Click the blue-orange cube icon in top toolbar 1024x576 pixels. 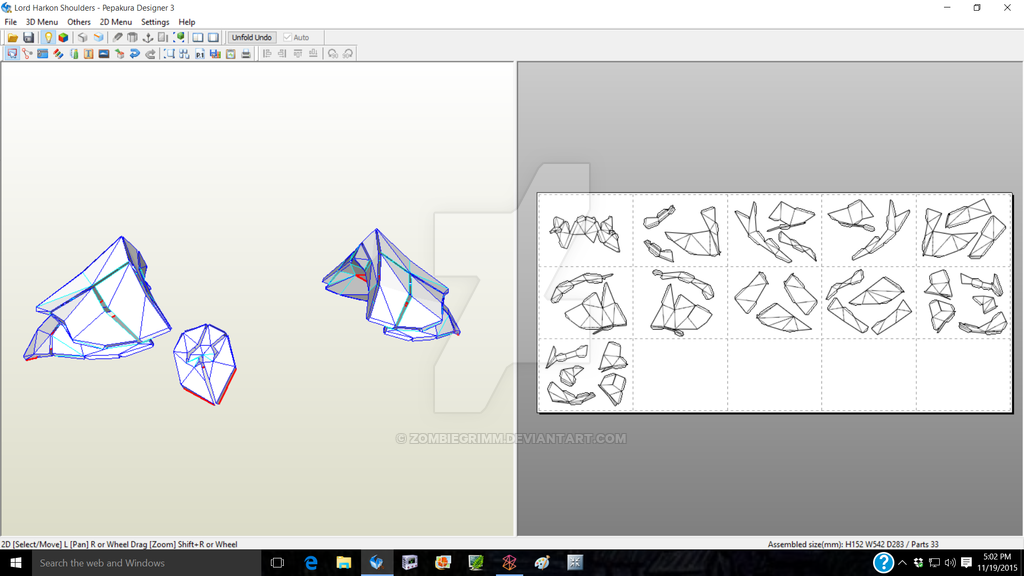pyautogui.click(x=98, y=37)
